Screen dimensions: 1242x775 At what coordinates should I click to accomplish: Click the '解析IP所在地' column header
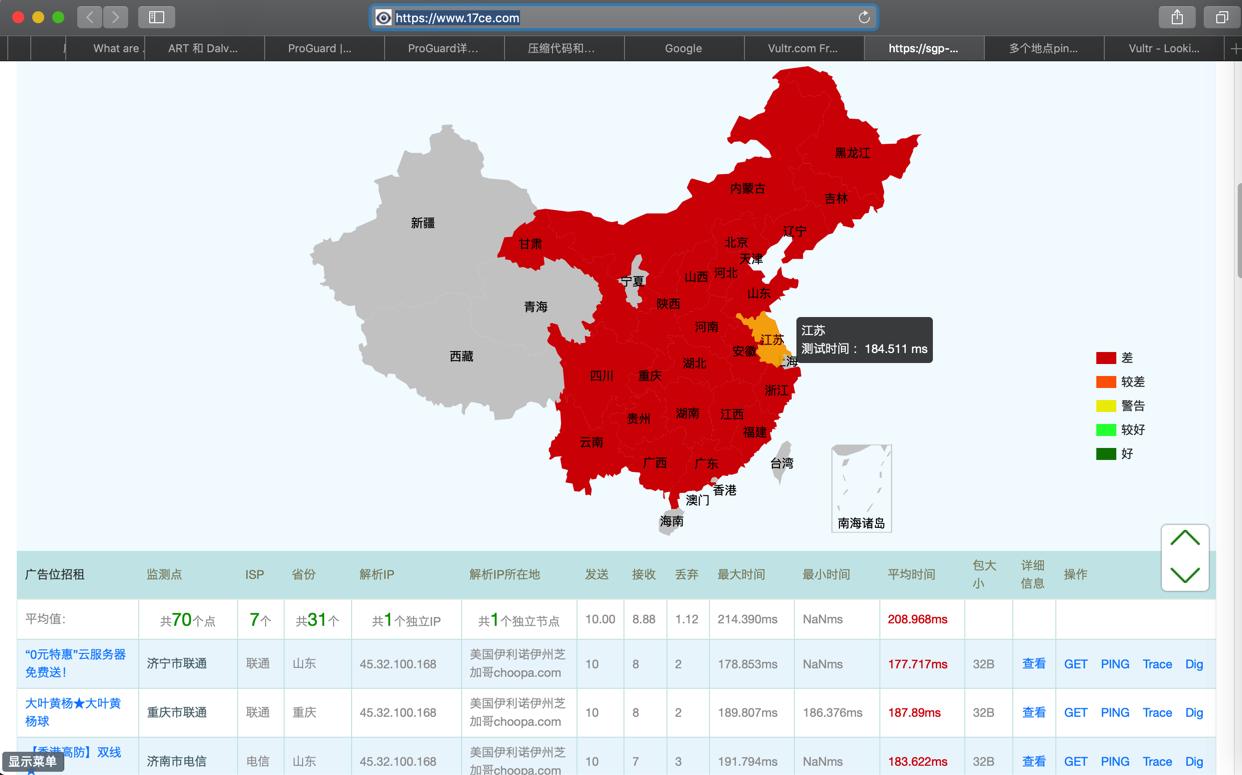tap(504, 575)
